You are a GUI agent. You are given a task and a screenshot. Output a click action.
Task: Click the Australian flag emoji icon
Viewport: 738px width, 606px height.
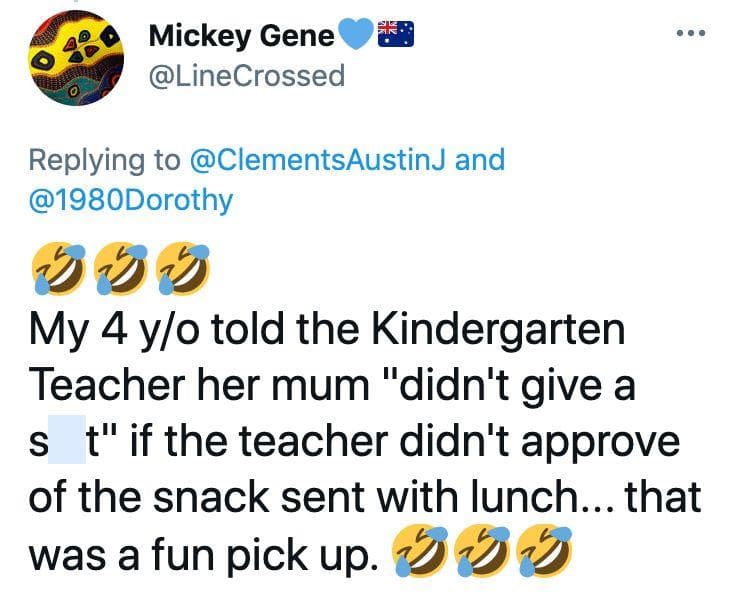[396, 34]
